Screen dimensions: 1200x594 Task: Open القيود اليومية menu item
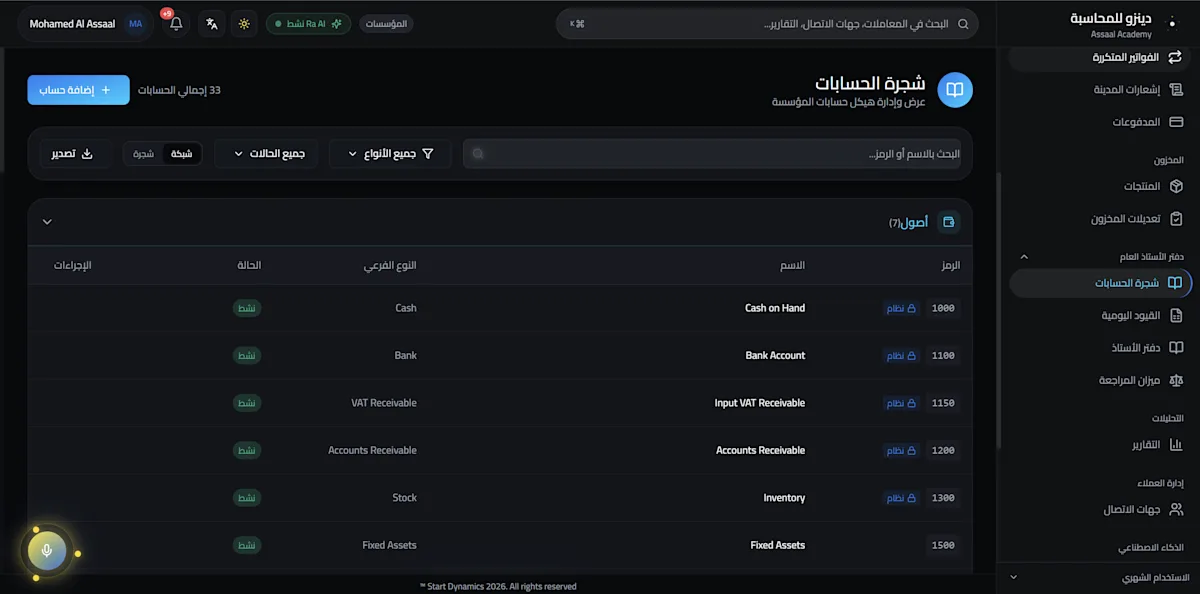pyautogui.click(x=1100, y=315)
